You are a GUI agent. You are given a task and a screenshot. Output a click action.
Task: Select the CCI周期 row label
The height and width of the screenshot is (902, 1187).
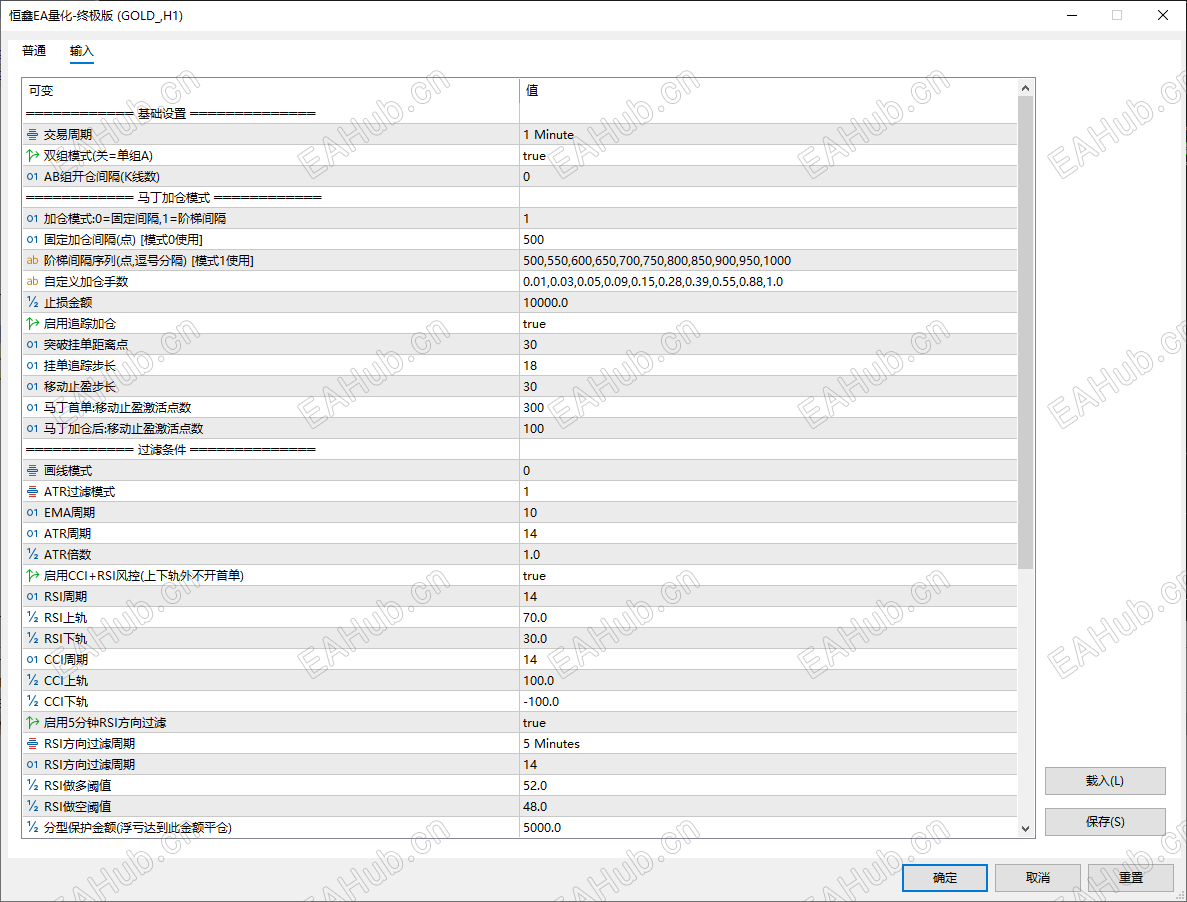pyautogui.click(x=66, y=660)
